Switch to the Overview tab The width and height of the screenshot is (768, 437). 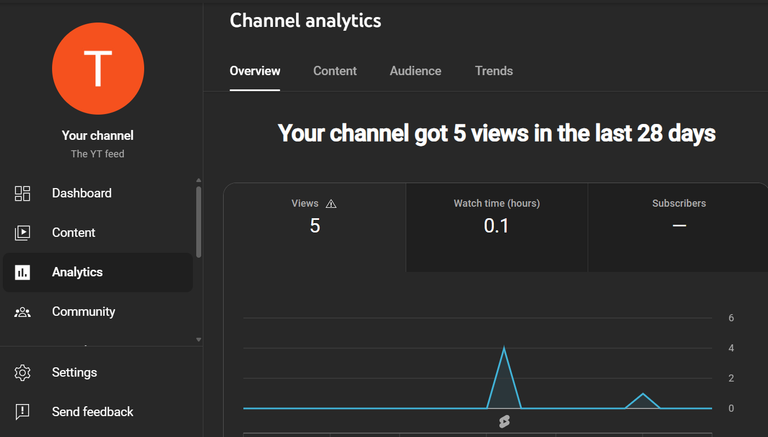point(255,71)
